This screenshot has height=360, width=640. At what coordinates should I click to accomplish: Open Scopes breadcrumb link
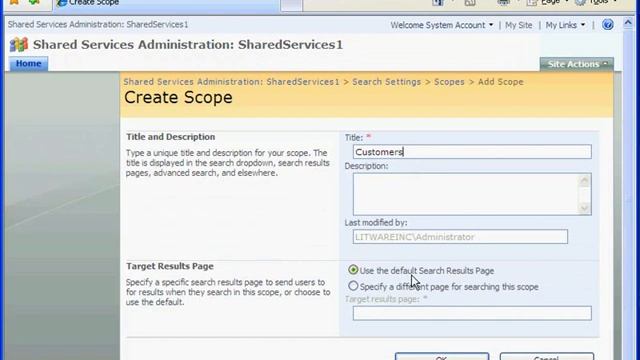(x=449, y=82)
